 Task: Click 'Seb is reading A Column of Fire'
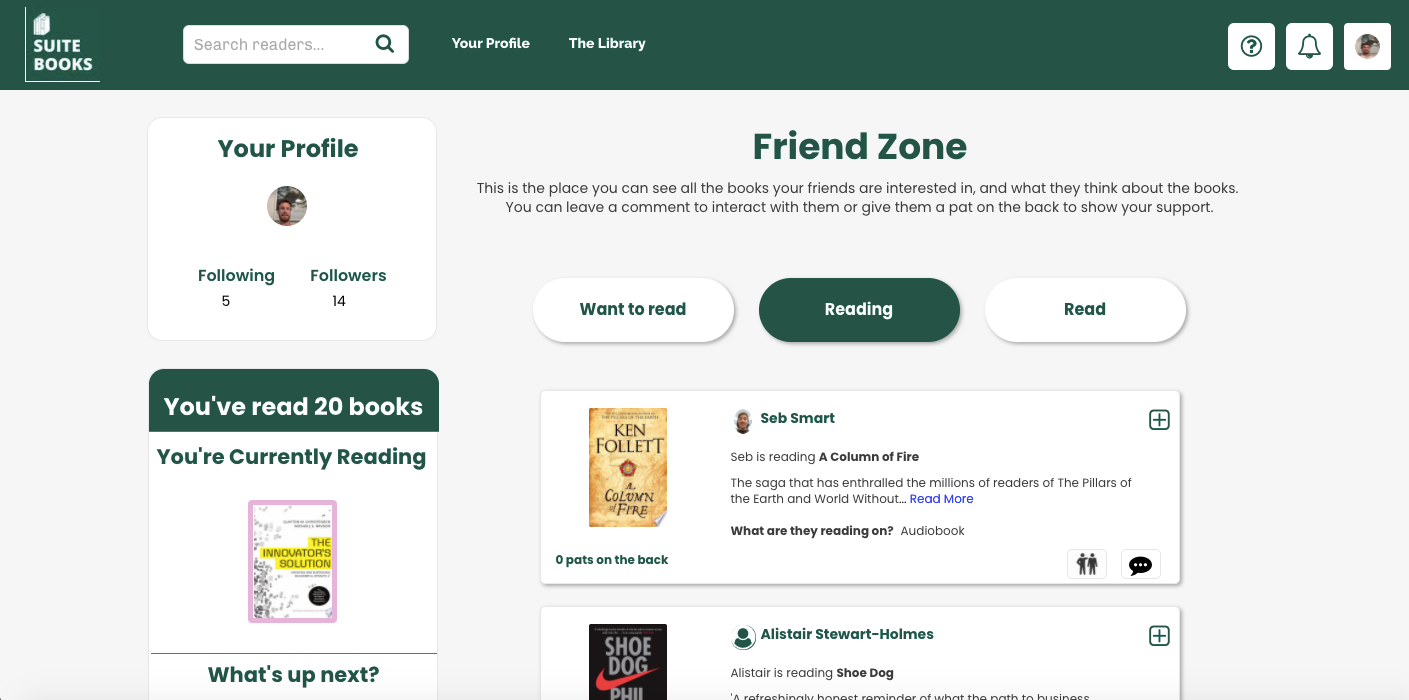(x=825, y=457)
